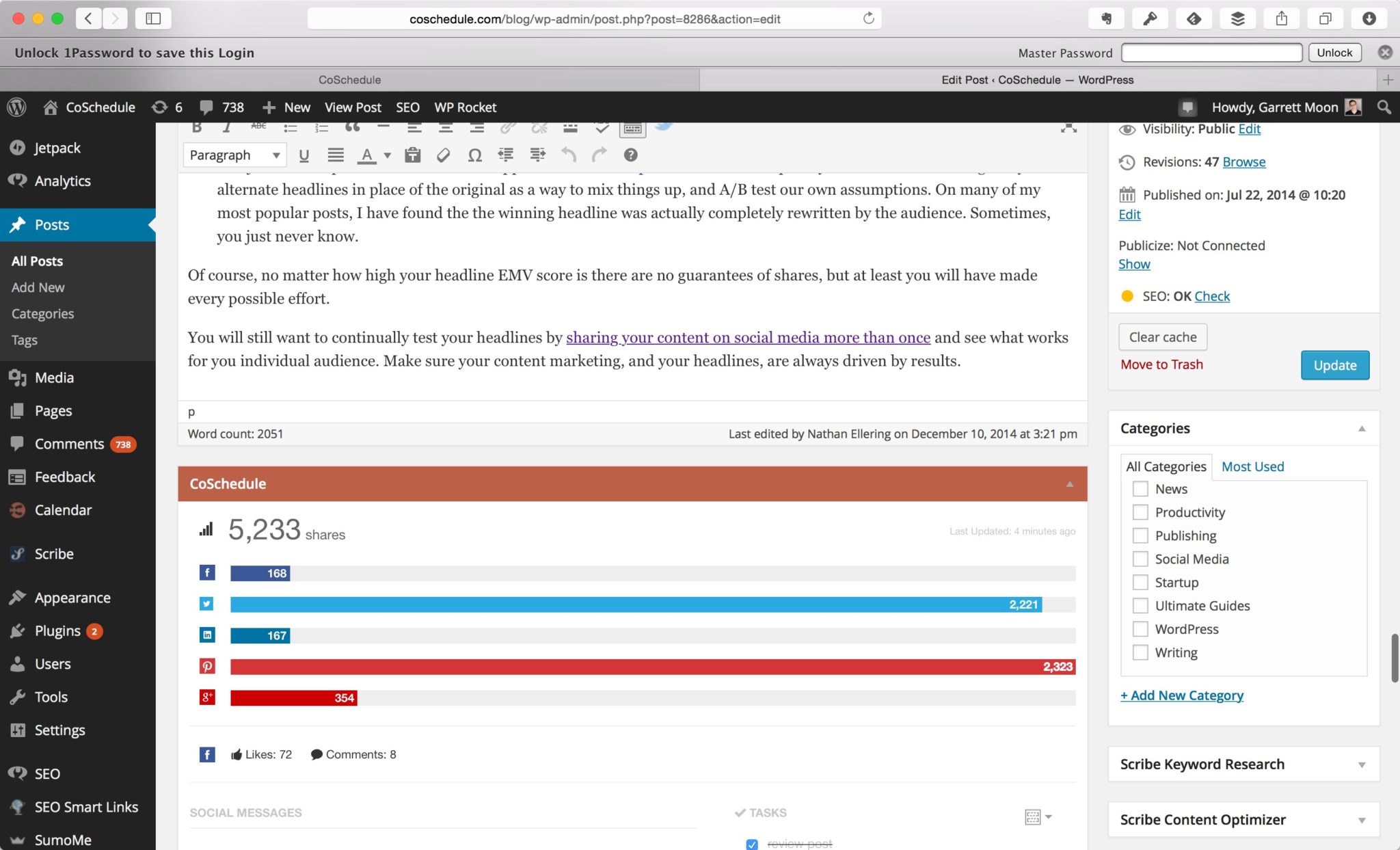Open the comments bubble showing 738 in admin bar
1400x850 pixels.
coord(221,107)
